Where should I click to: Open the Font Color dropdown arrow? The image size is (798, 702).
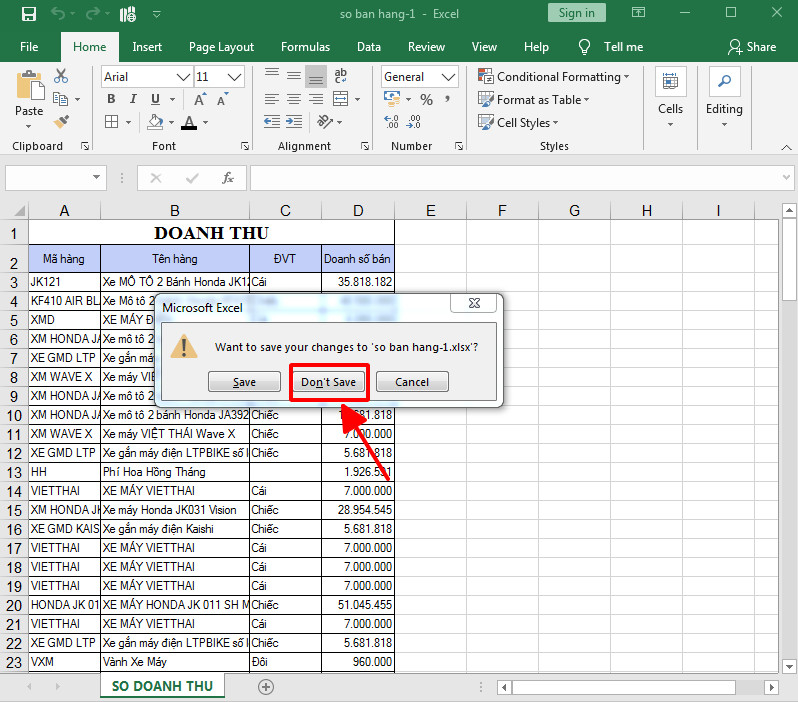pos(206,123)
